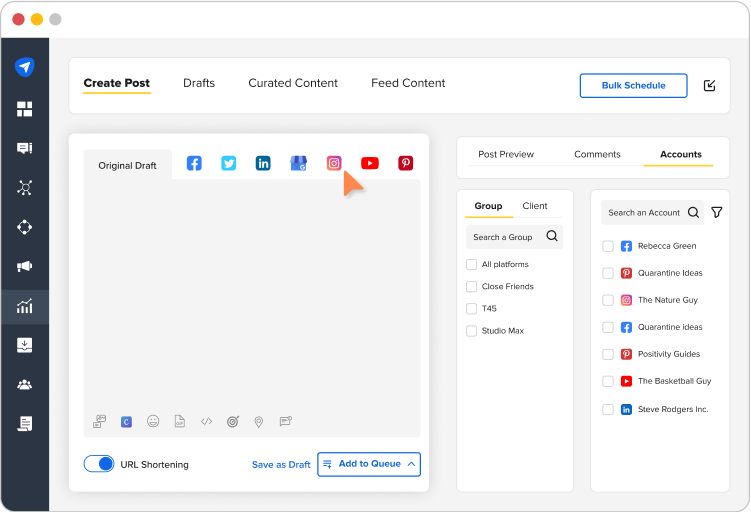This screenshot has height=513, width=751.
Task: Select the Facebook platform tab icon
Action: pyautogui.click(x=194, y=163)
